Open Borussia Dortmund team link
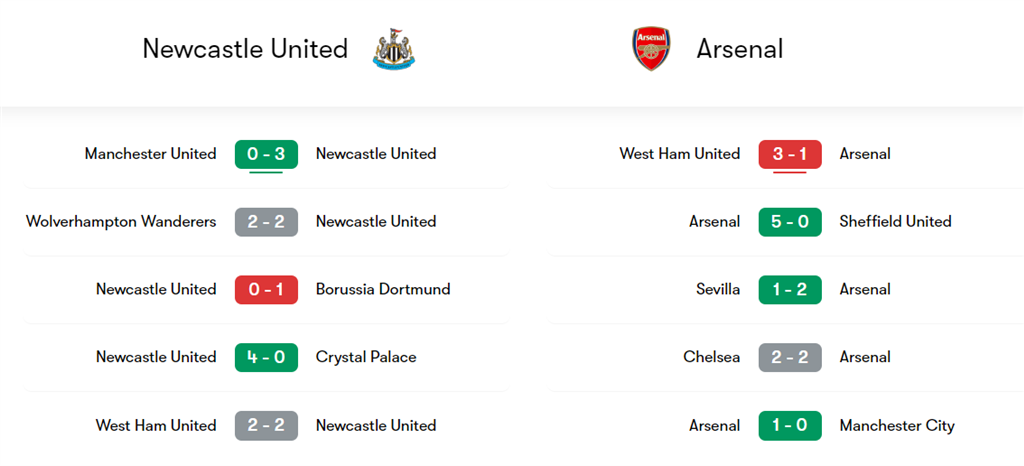 383,289
